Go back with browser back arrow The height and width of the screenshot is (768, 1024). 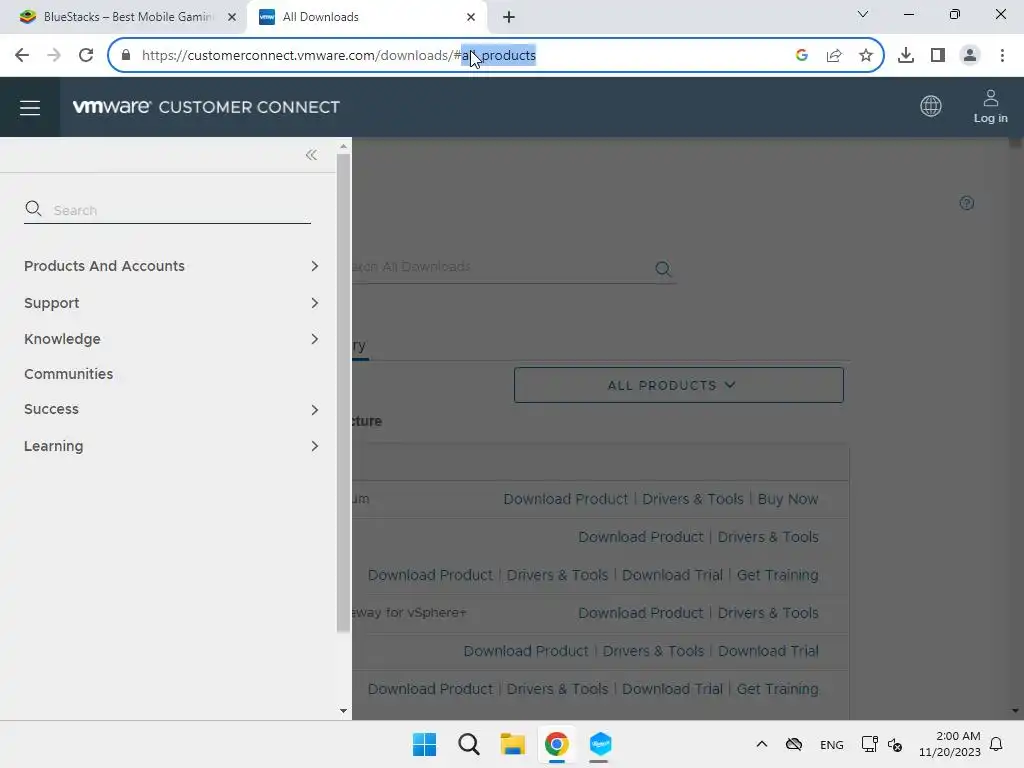22,55
